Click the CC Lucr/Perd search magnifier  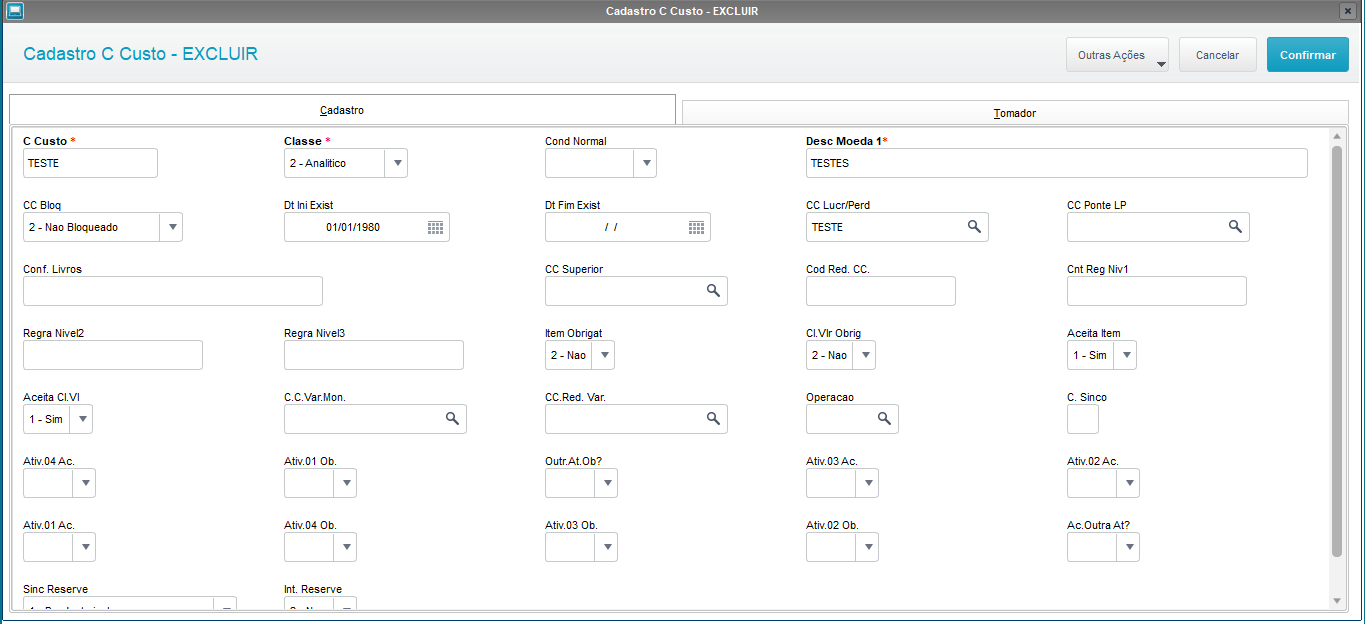[974, 227]
